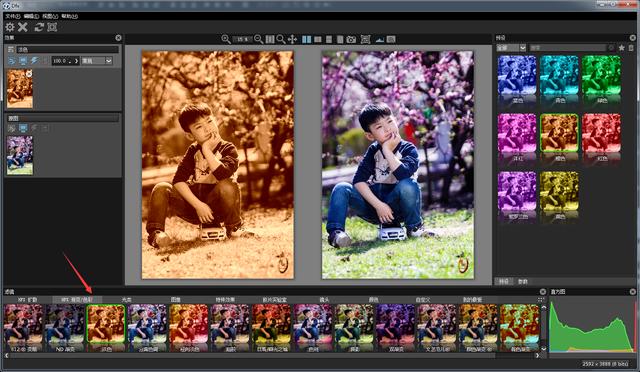The height and width of the screenshot is (372, 640).
Task: Close the filters panel with its X button
Action: click(x=543, y=292)
